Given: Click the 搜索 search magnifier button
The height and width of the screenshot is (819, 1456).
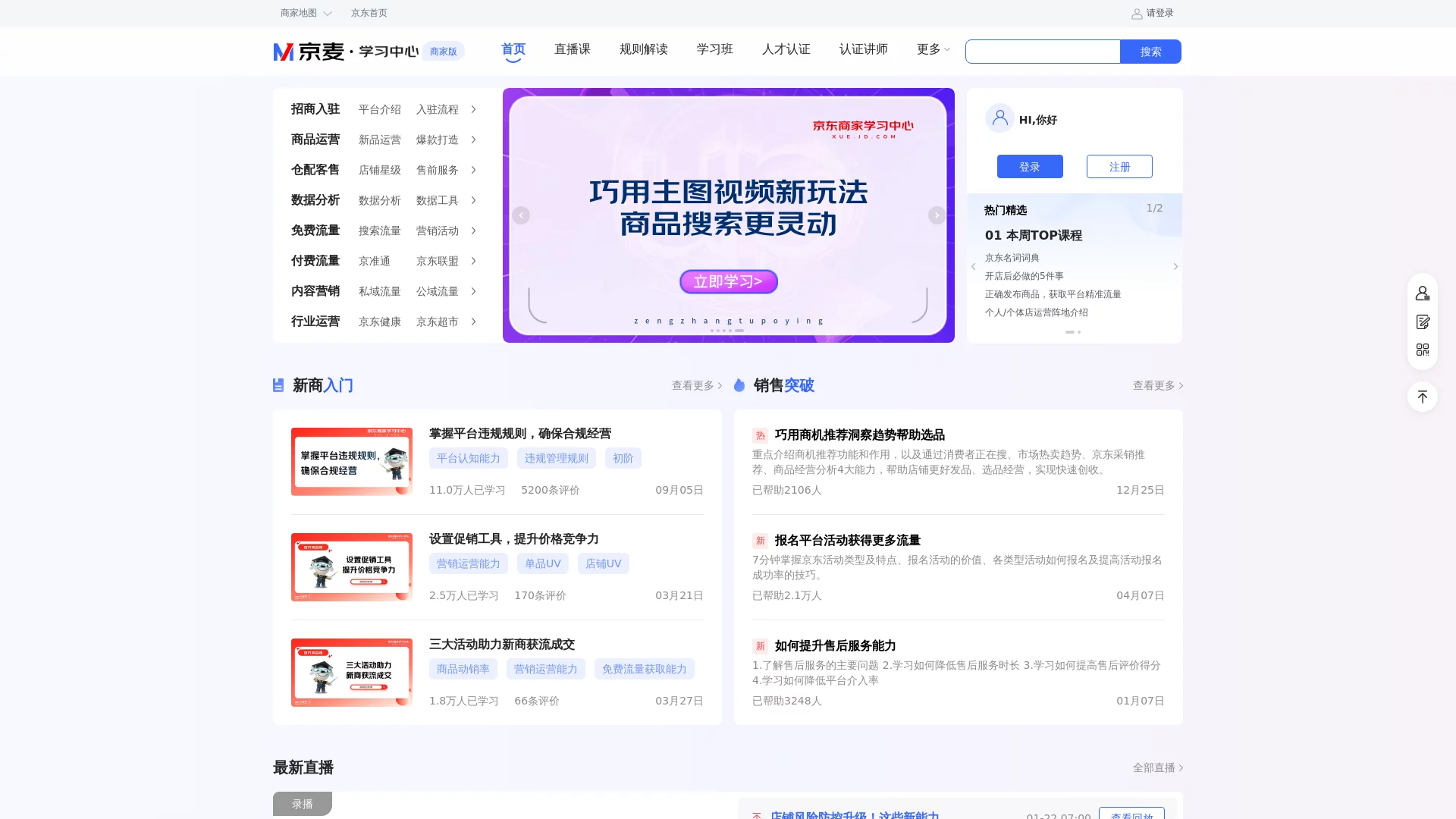Looking at the screenshot, I should (1150, 52).
